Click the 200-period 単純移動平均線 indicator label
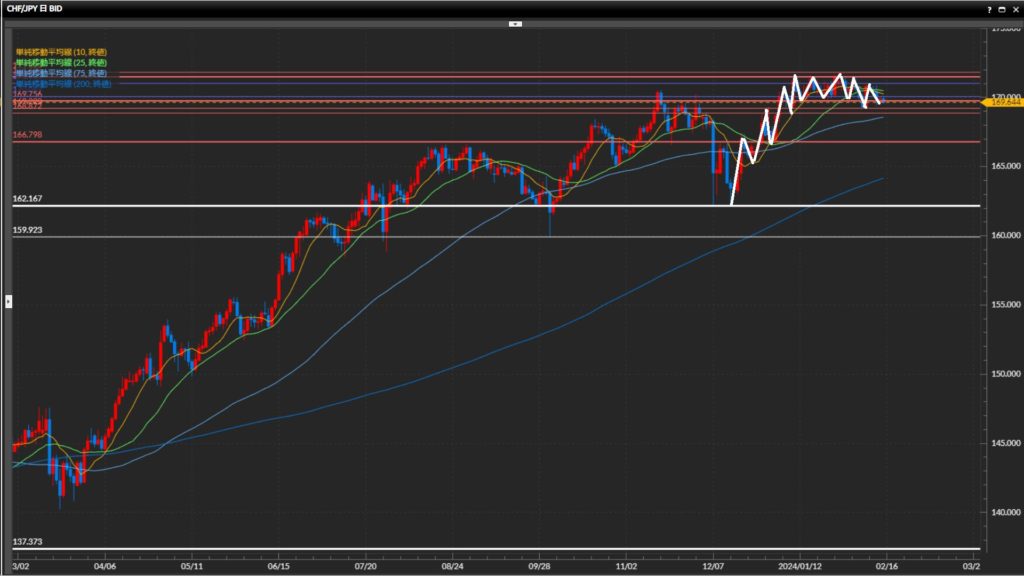The image size is (1024, 576). click(64, 84)
